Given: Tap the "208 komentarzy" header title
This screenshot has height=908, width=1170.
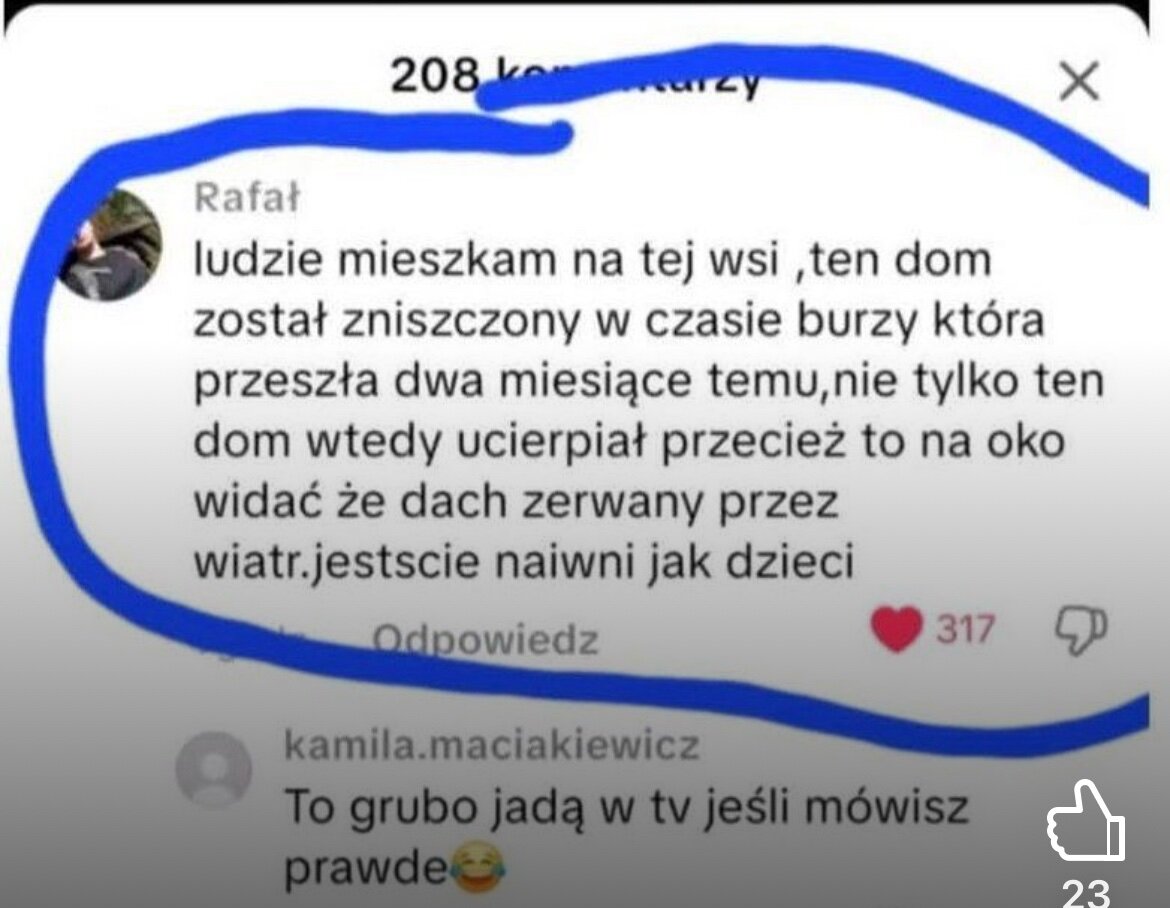Looking at the screenshot, I should coord(575,75).
